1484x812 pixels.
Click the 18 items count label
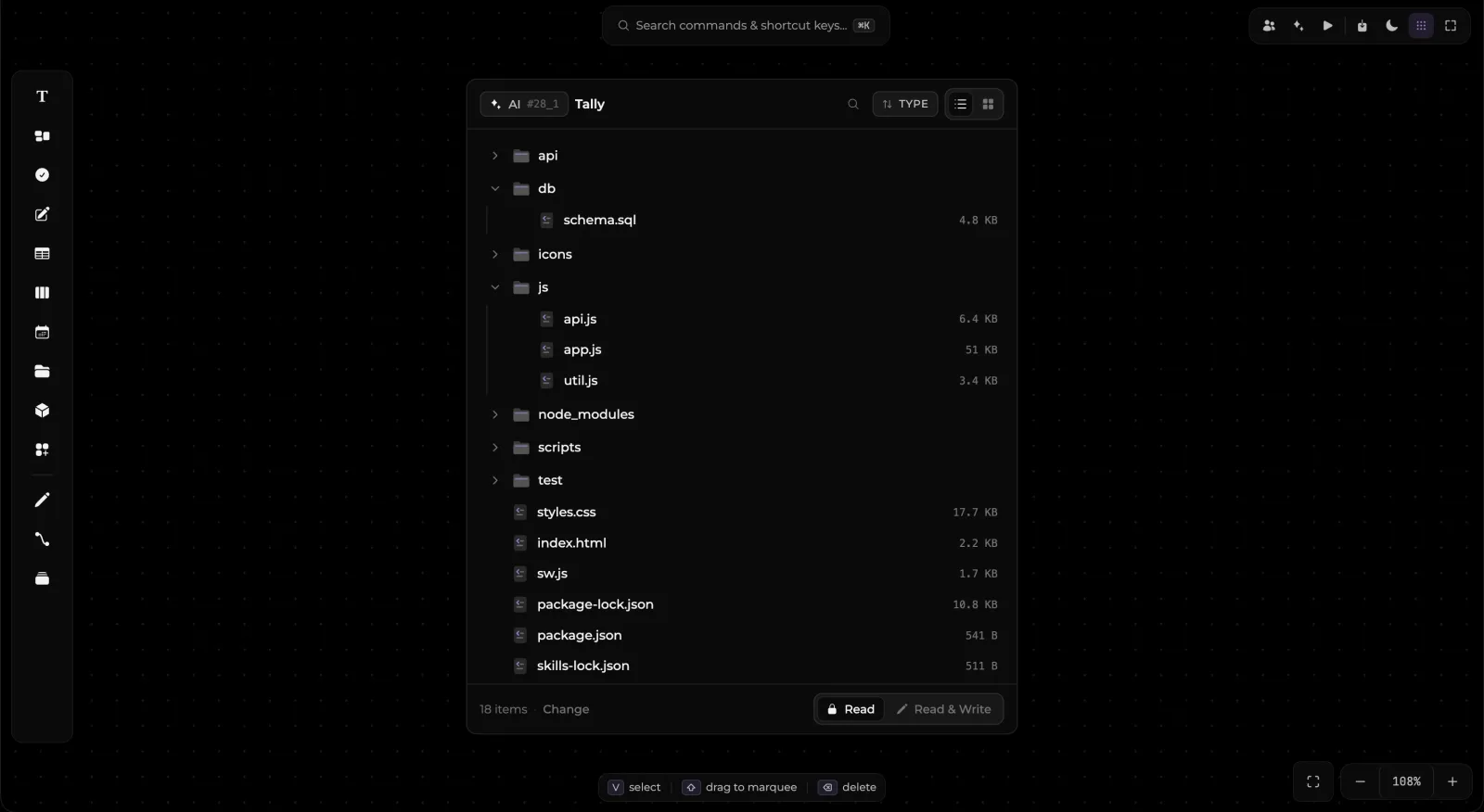point(504,709)
